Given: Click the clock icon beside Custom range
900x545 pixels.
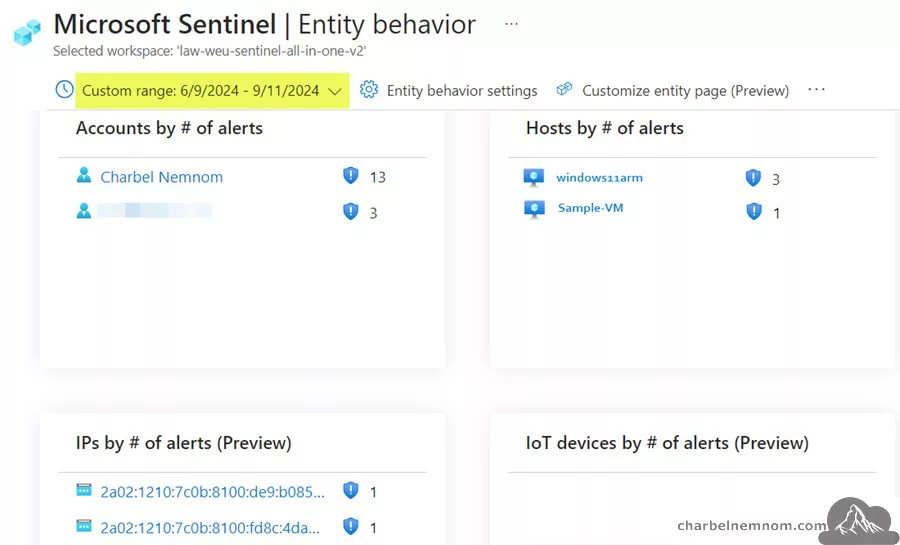Looking at the screenshot, I should pos(64,89).
